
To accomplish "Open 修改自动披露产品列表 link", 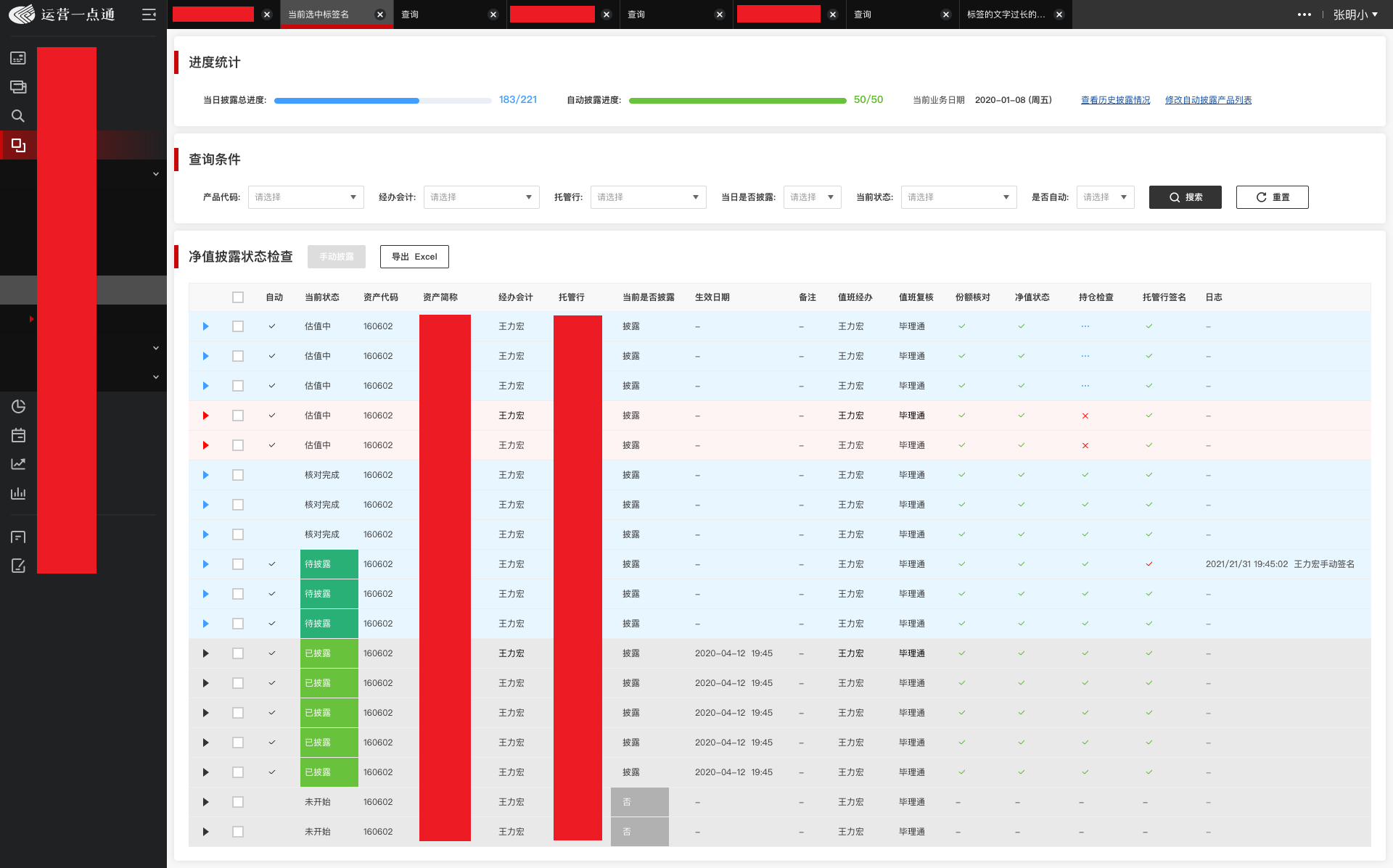I will click(x=1209, y=100).
